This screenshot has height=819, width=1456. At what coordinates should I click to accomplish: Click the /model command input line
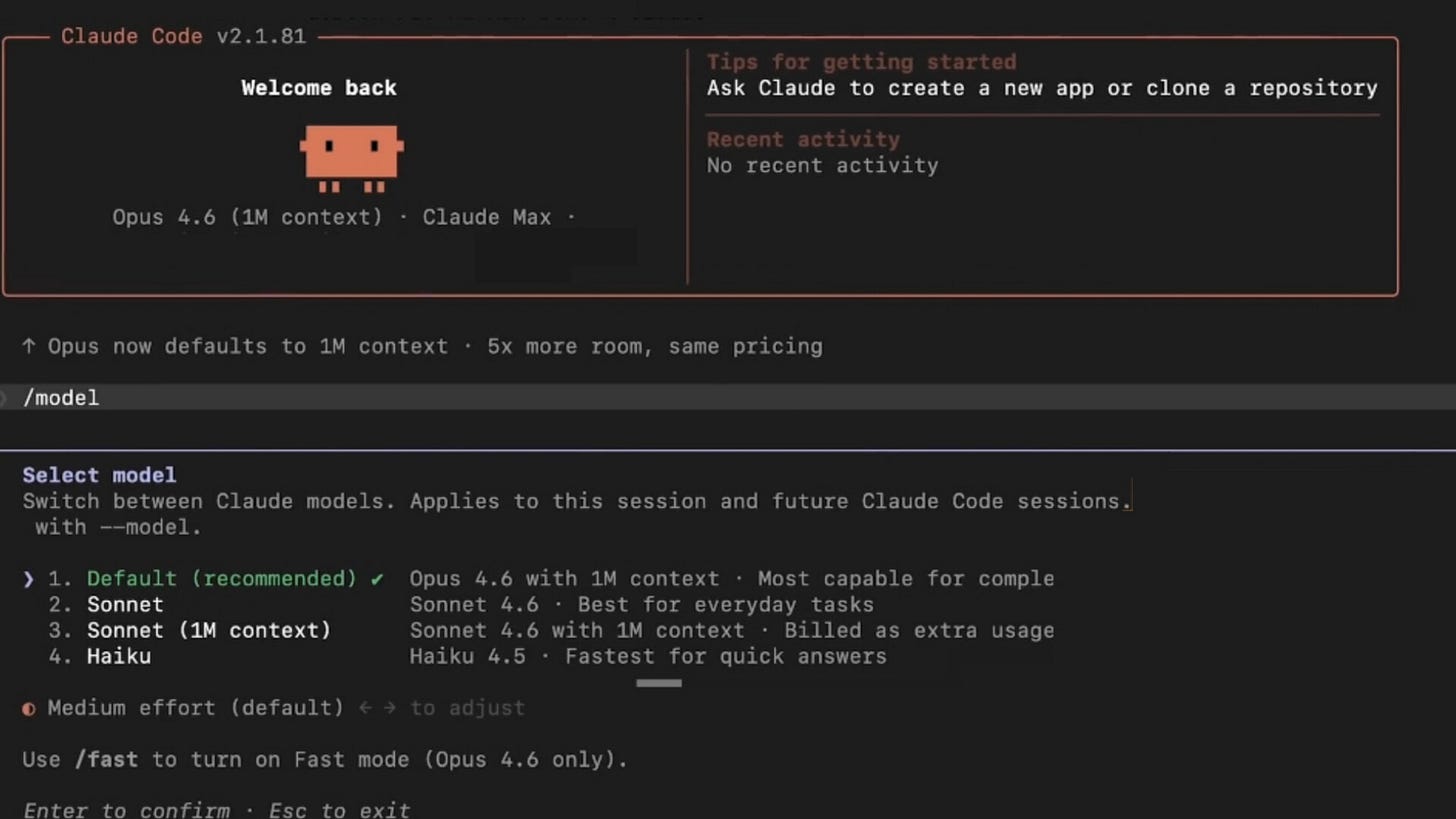[728, 397]
